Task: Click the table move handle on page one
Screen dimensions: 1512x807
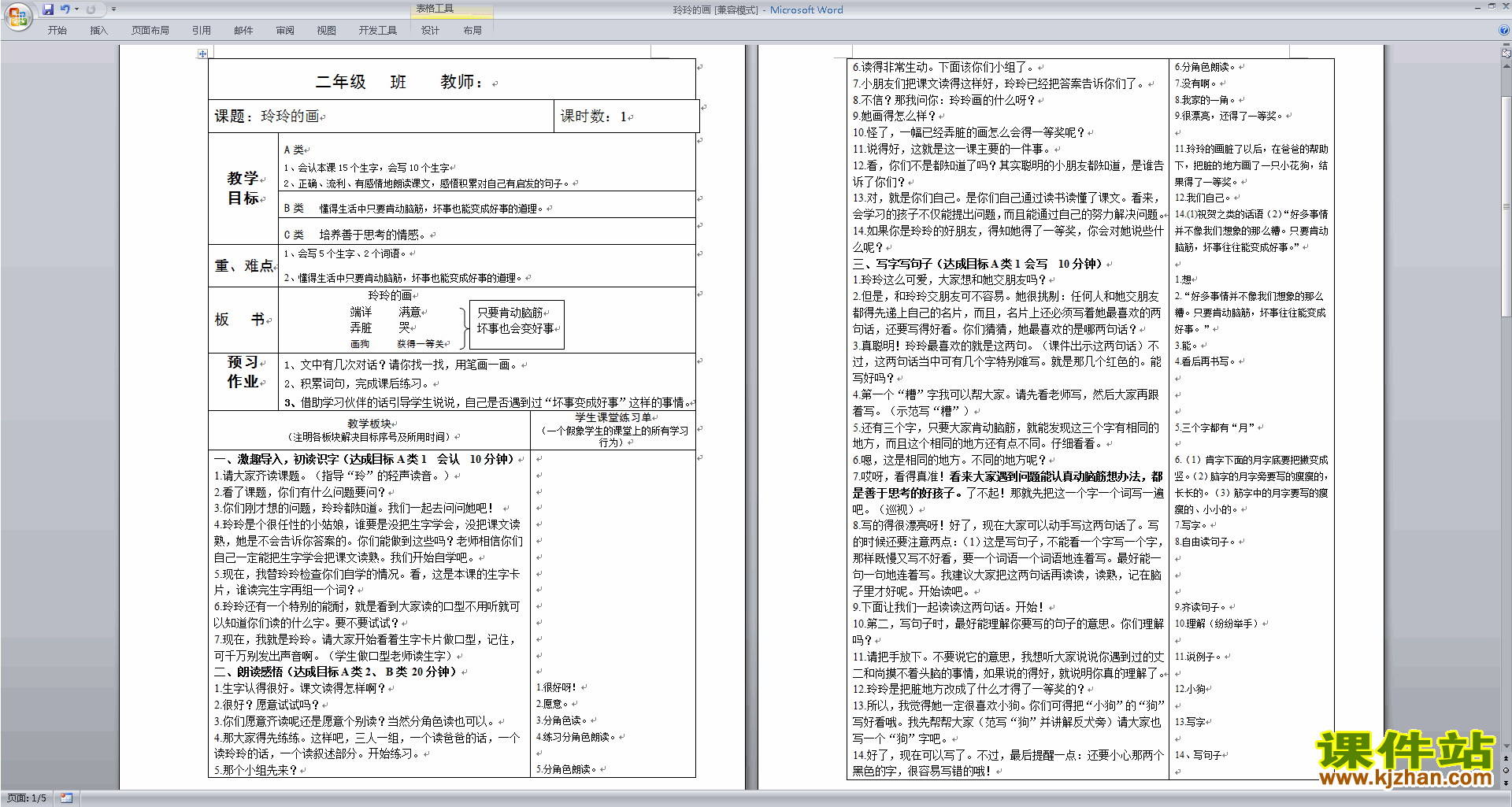Action: 202,54
